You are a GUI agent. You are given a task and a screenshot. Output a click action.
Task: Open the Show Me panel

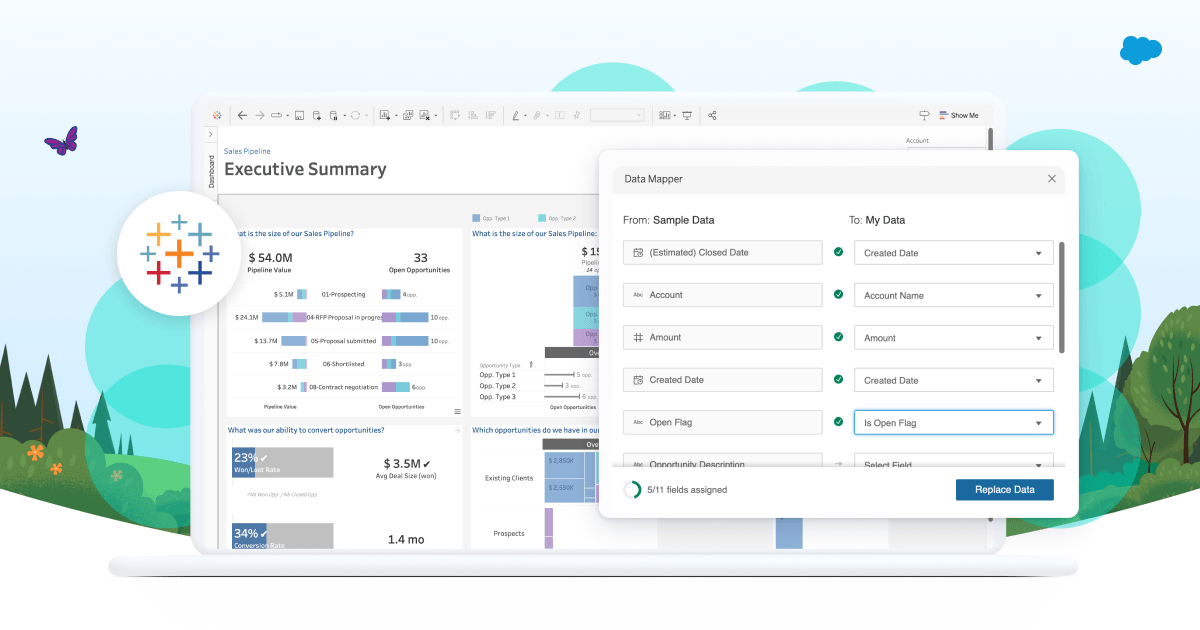pos(958,116)
